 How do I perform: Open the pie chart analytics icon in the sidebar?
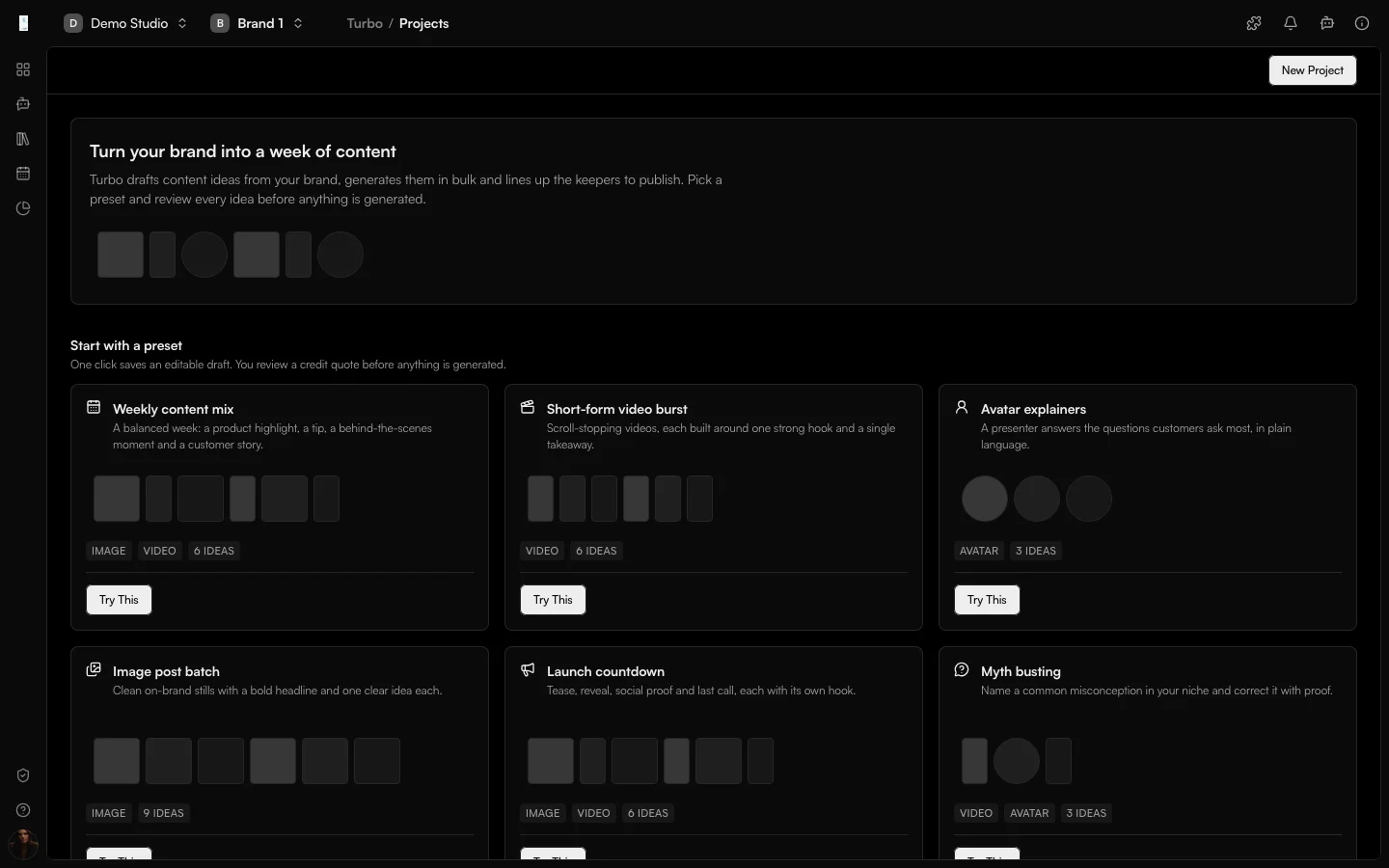(23, 208)
